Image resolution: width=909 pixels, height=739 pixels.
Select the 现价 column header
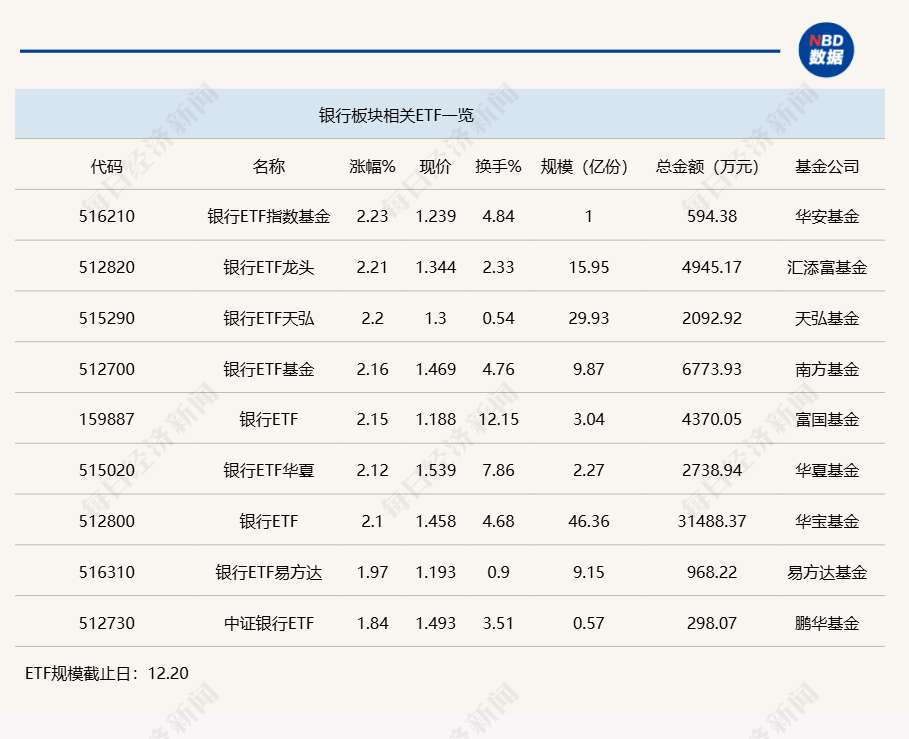coord(435,167)
